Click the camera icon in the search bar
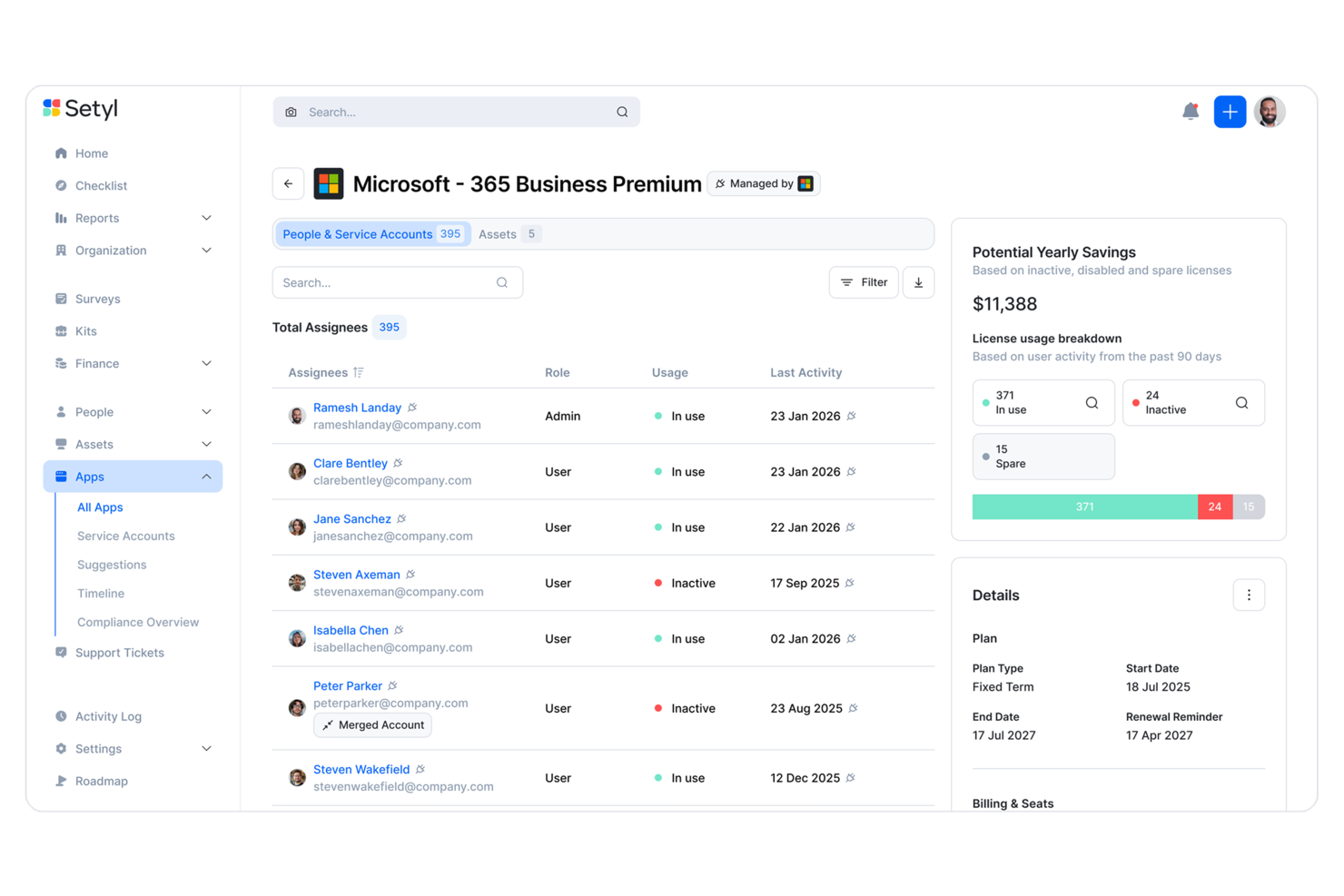1344x896 pixels. point(291,112)
